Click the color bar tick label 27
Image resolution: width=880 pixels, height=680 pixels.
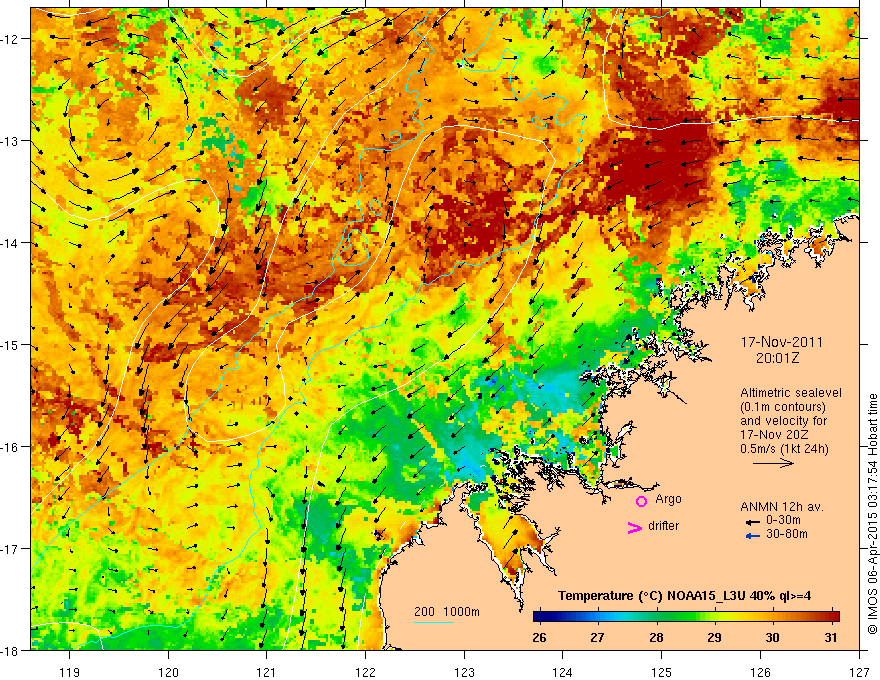[597, 638]
